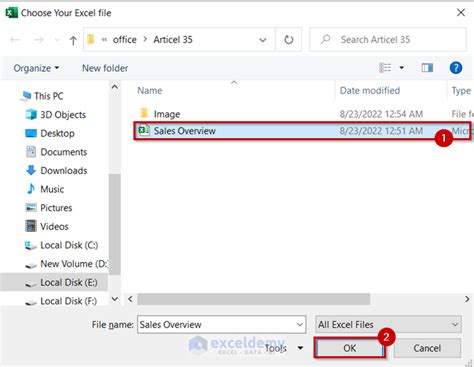The image size is (474, 367).
Task: Click the Excel icon in title bar
Action: [x=11, y=13]
